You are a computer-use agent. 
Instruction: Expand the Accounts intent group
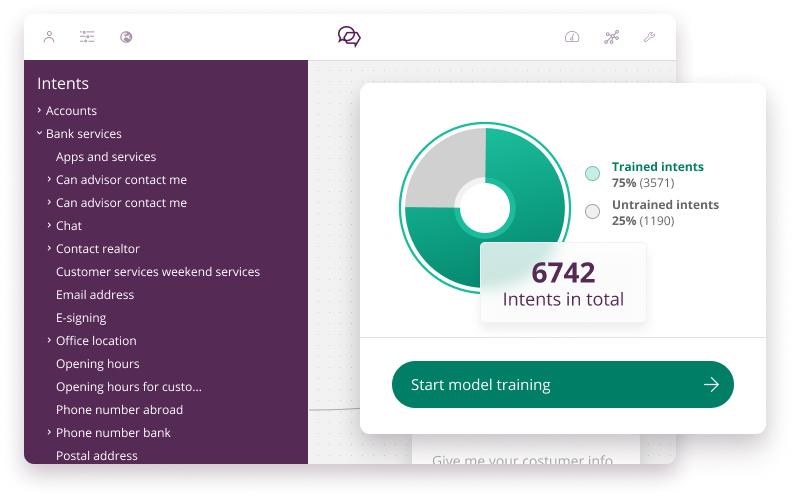point(39,111)
